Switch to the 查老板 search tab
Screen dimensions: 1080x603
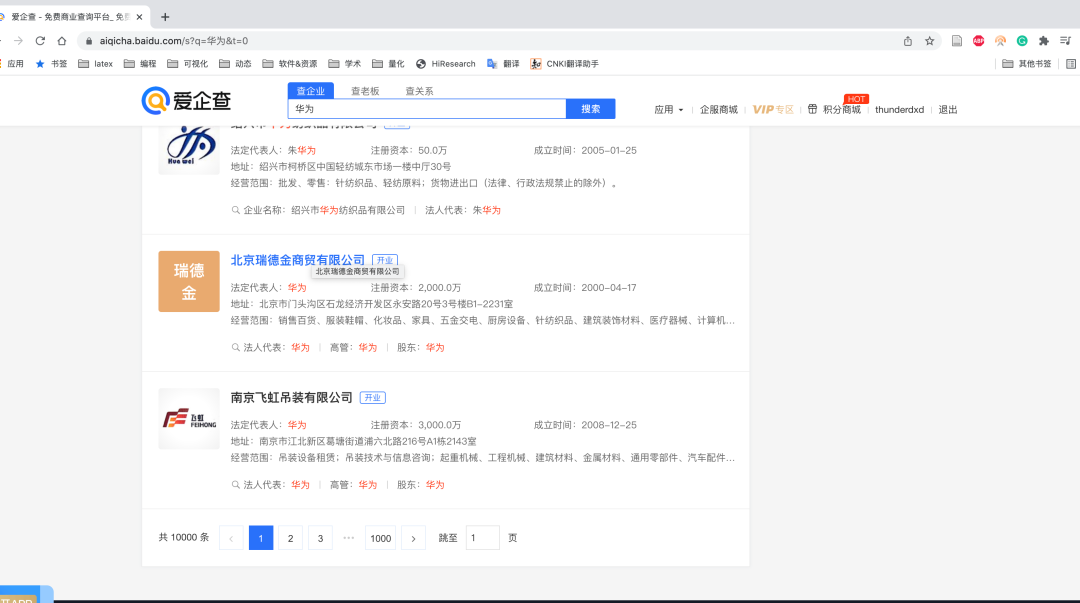coord(364,91)
